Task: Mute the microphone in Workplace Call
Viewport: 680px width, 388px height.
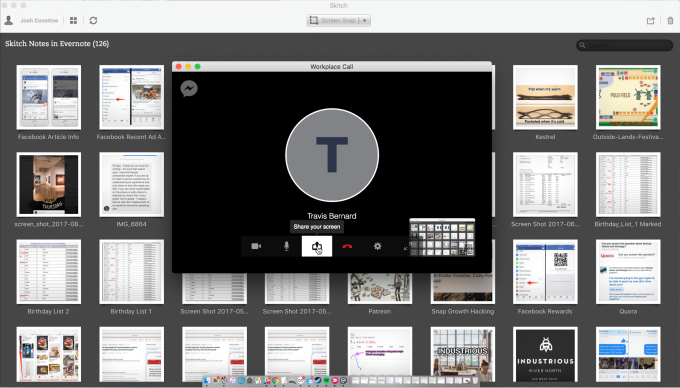Action: click(x=286, y=246)
